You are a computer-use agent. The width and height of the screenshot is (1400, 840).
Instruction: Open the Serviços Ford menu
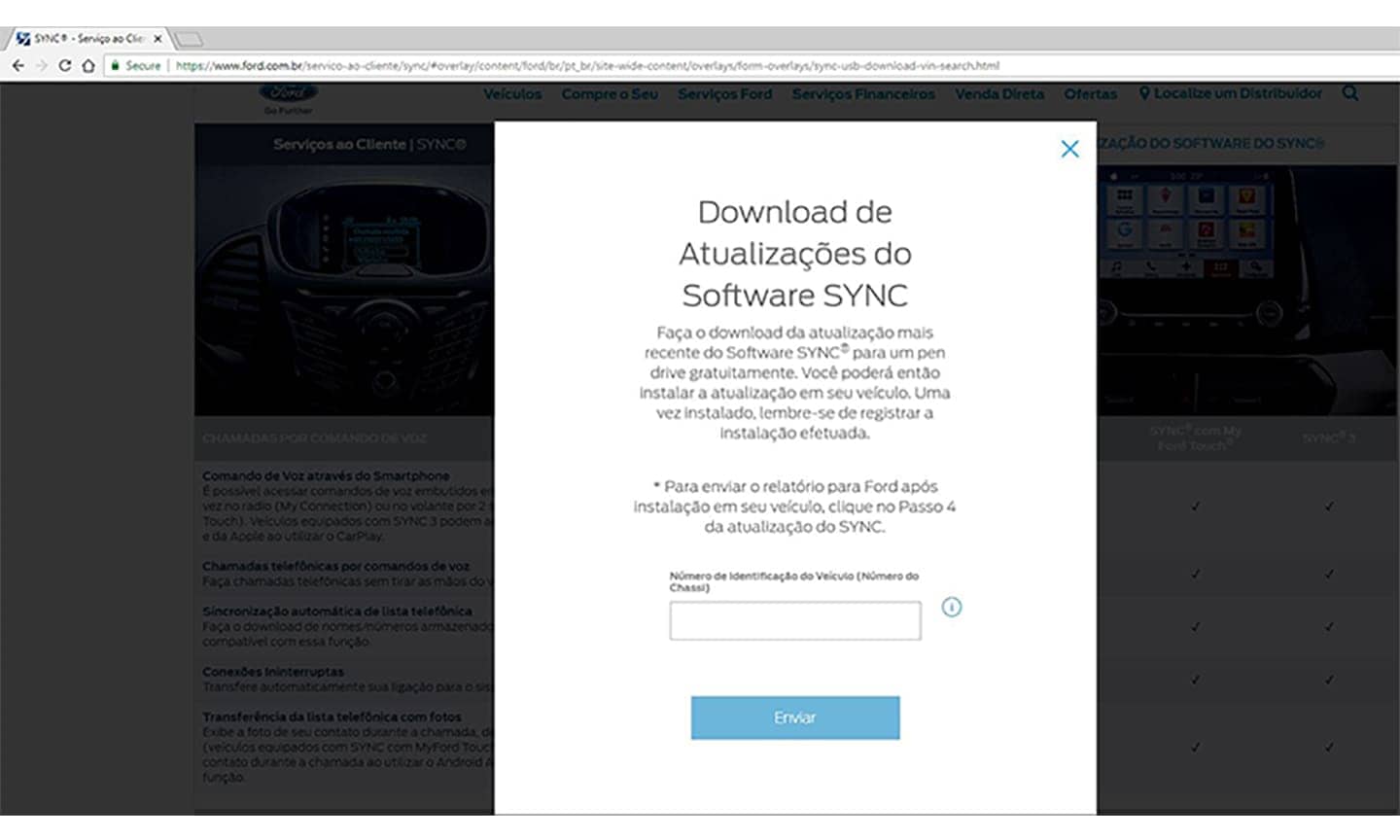[x=724, y=94]
